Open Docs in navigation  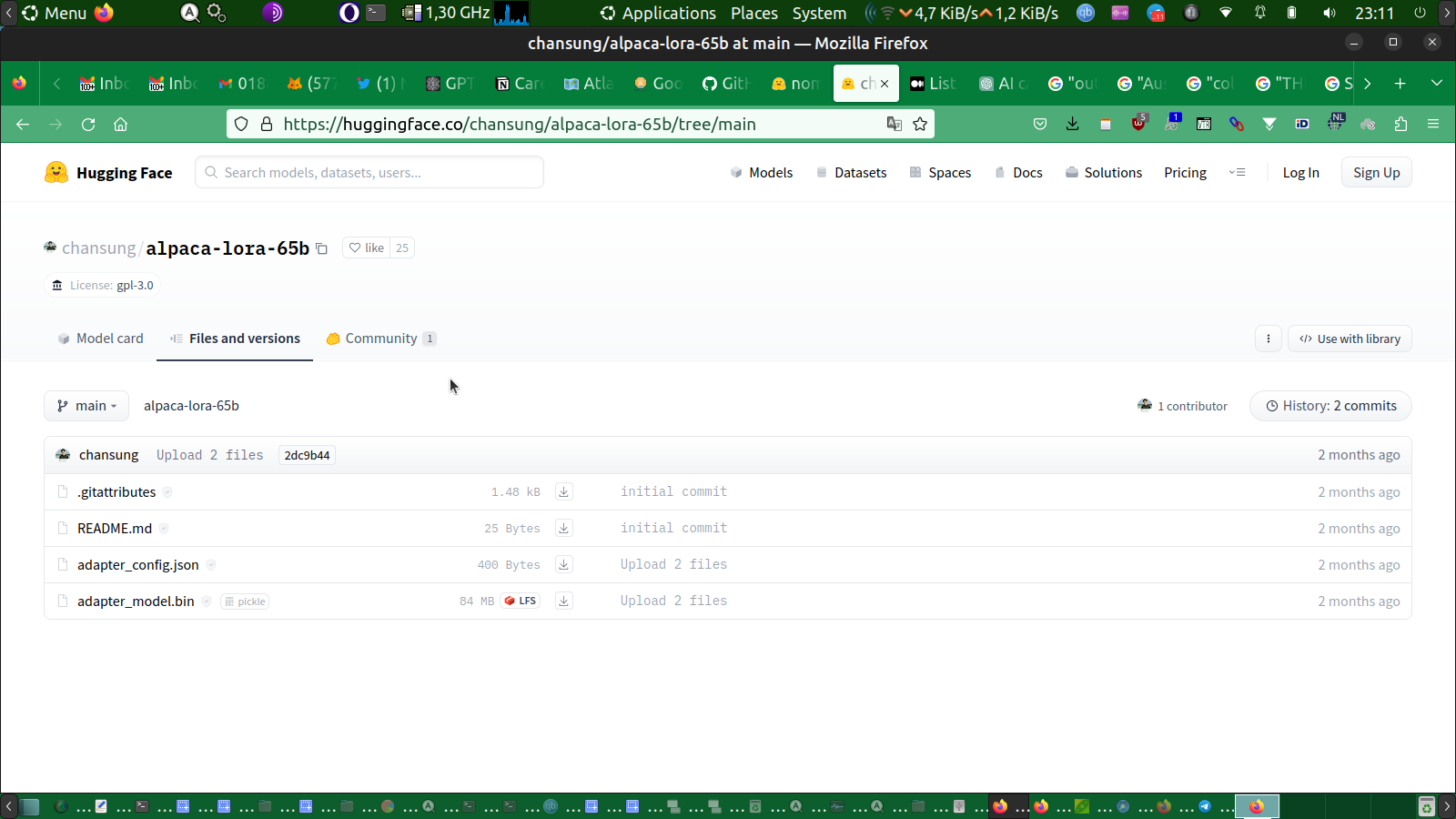click(x=1018, y=173)
